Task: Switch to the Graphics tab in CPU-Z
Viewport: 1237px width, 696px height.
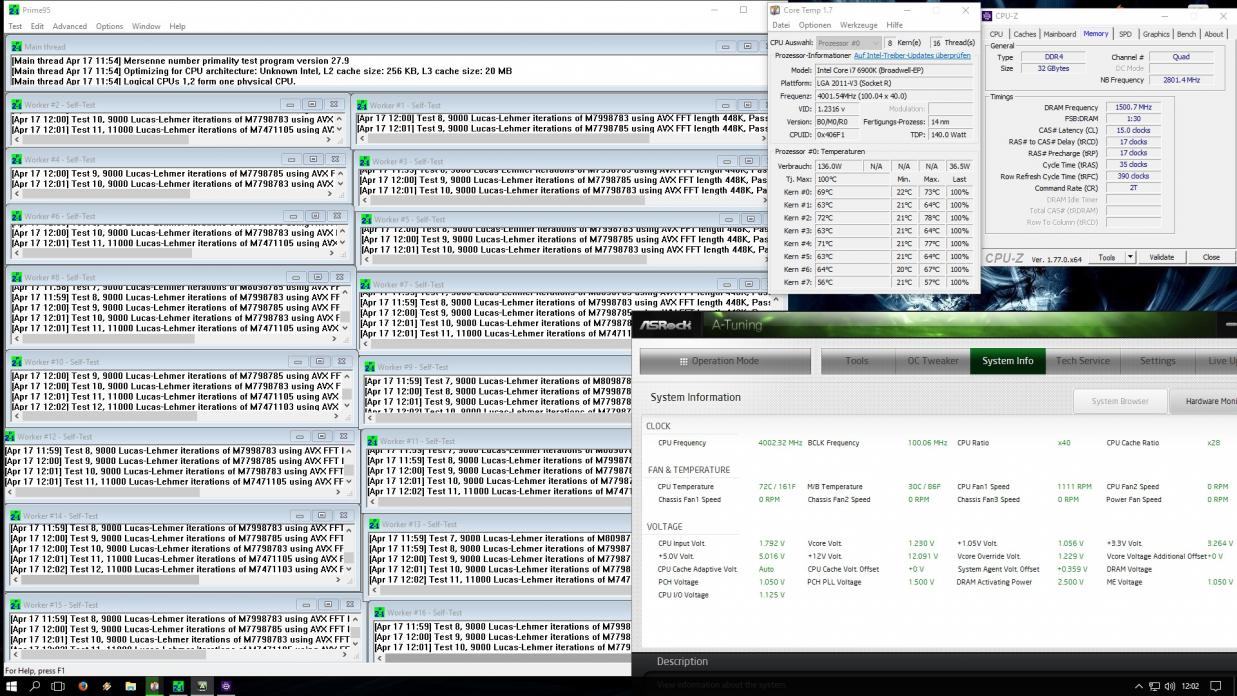Action: coord(1156,34)
